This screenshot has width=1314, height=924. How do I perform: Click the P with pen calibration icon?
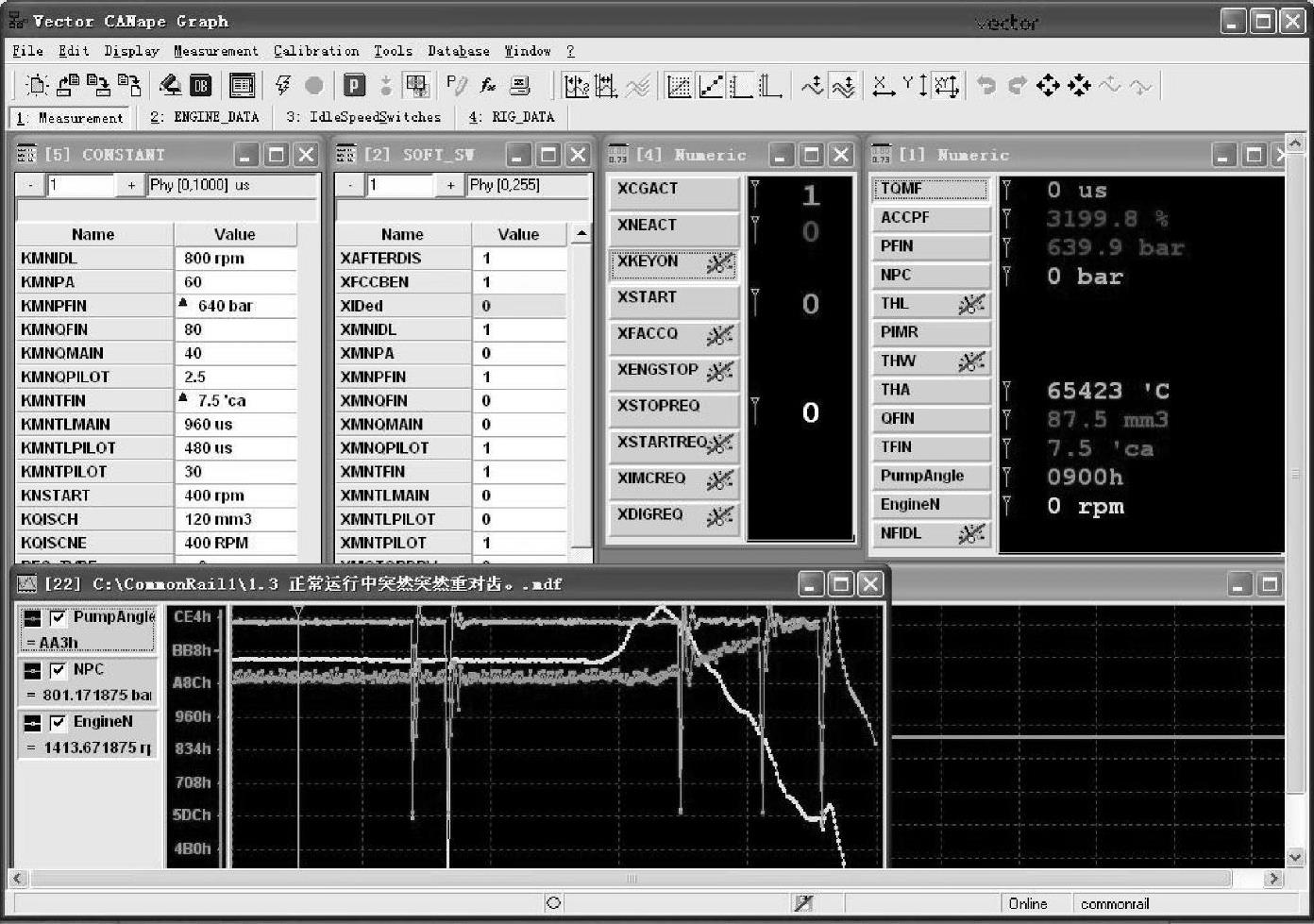[457, 86]
